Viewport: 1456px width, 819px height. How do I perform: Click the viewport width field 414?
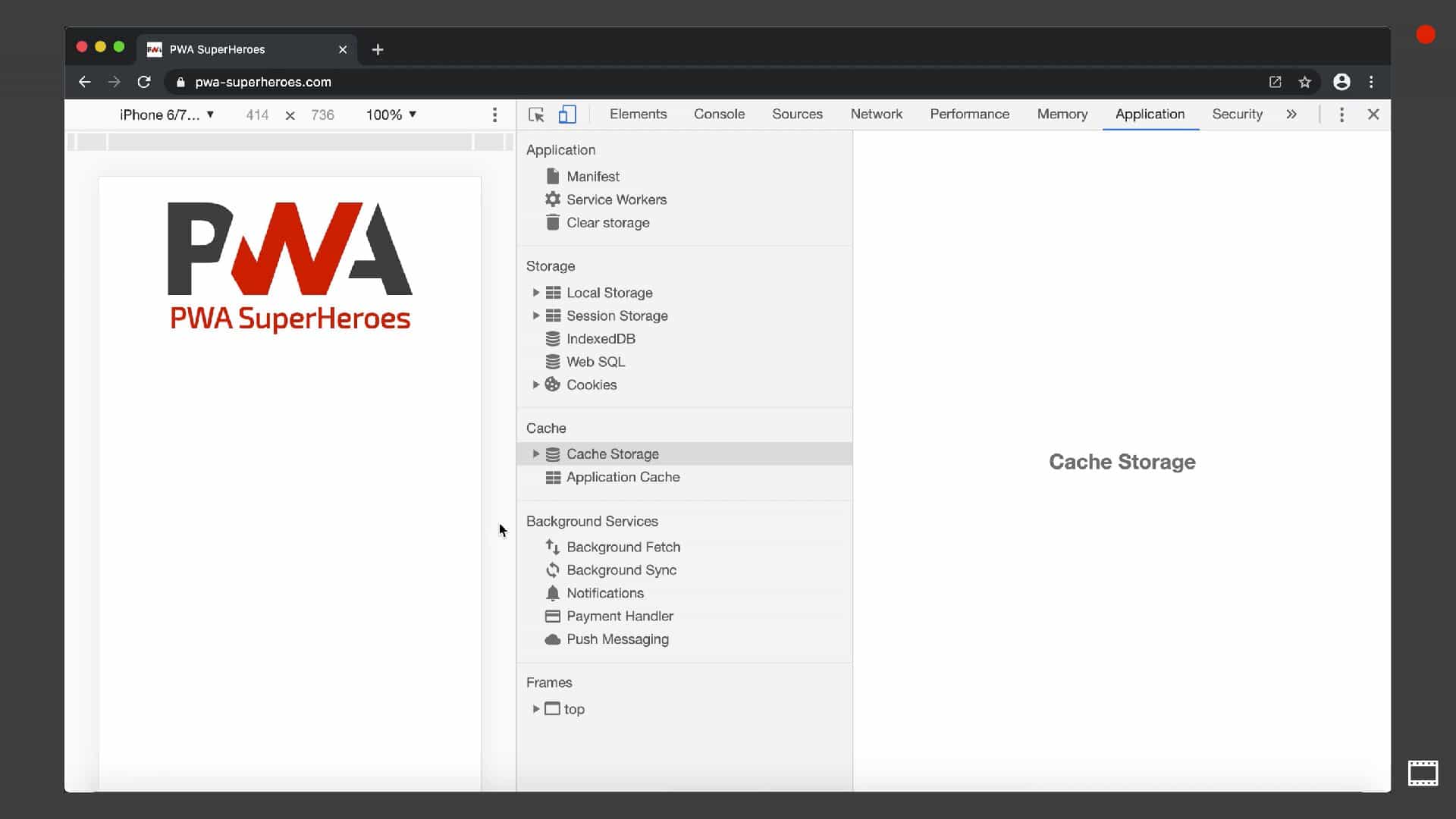click(x=257, y=115)
